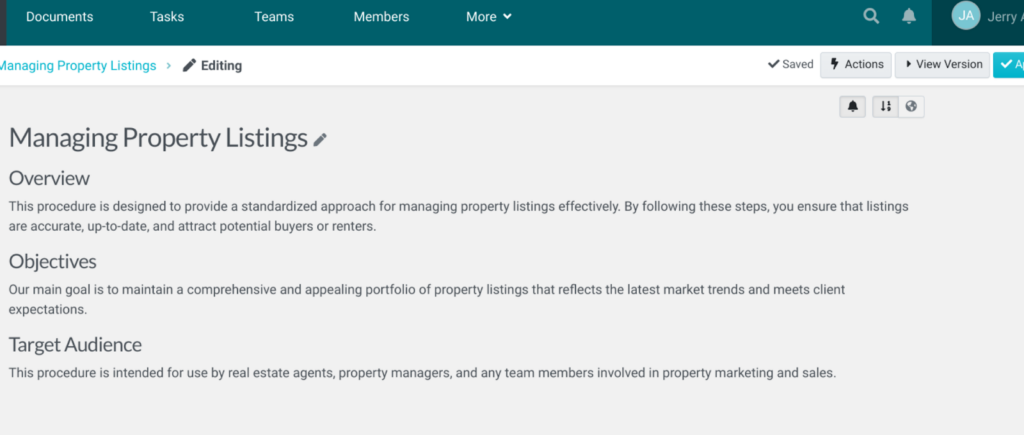Click the Overview section heading
This screenshot has width=1024, height=435.
pos(49,178)
